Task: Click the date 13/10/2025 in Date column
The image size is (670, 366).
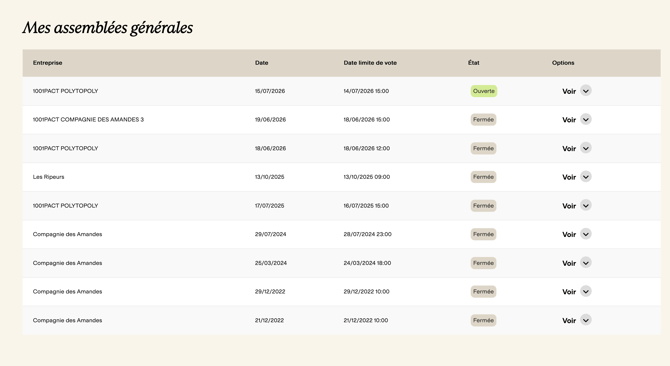Action: coord(269,177)
